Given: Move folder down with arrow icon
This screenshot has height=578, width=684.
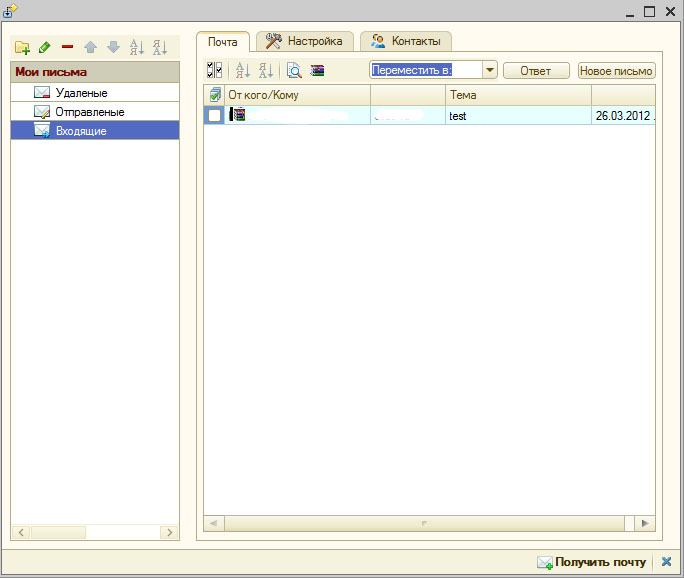Looking at the screenshot, I should pos(113,47).
